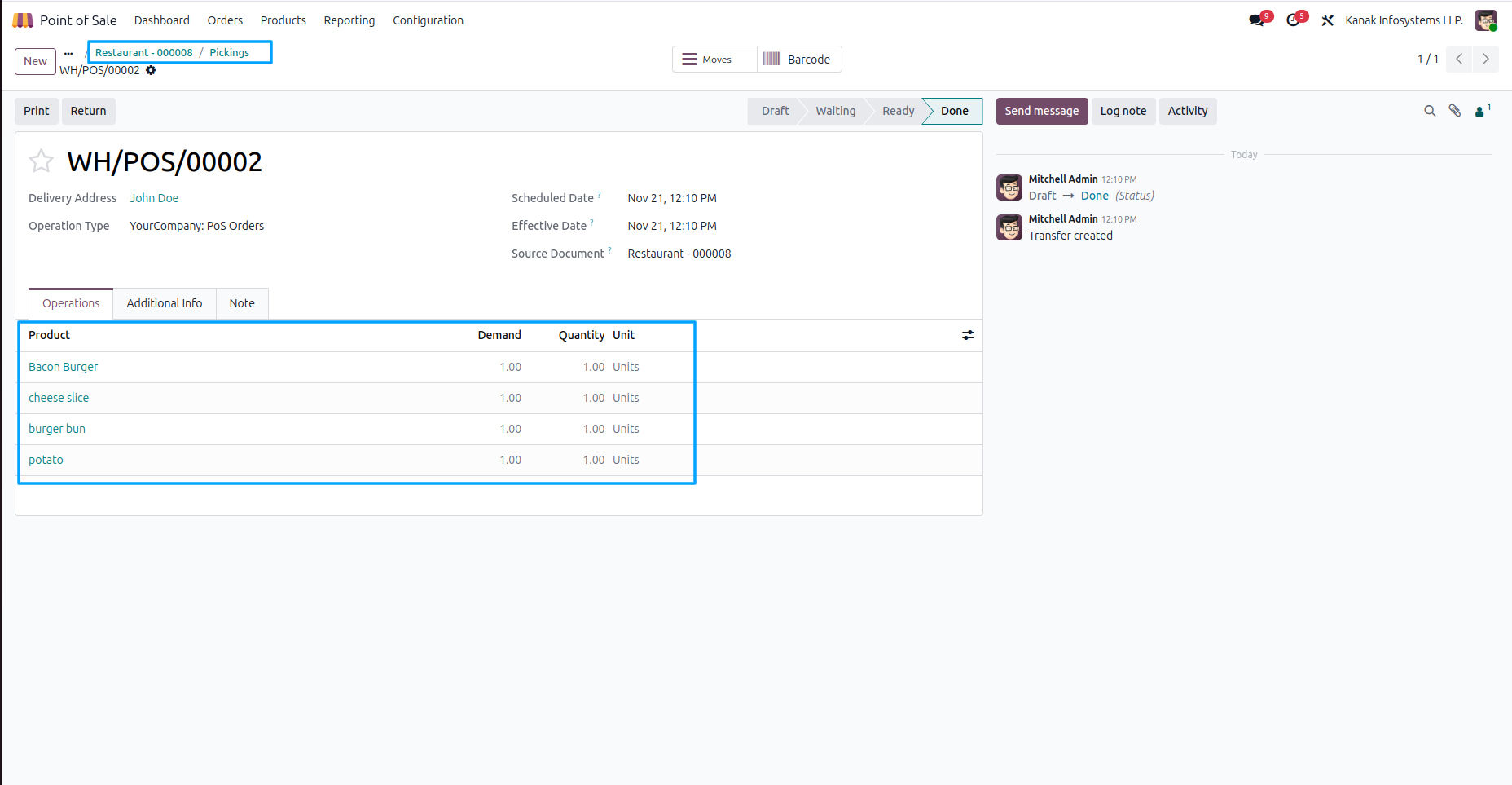Screen dimensions: 1512x785
Task: Click the debug tools wrench icon
Action: click(x=1328, y=20)
